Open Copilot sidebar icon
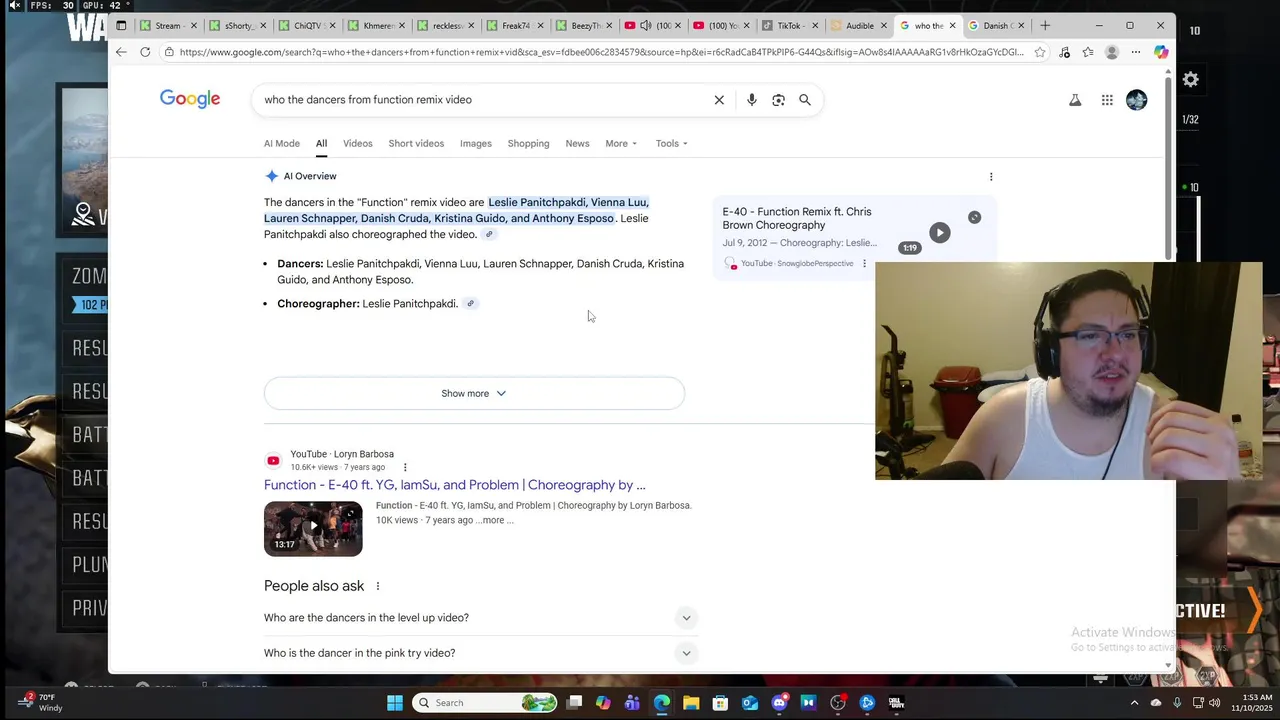 click(x=1160, y=52)
